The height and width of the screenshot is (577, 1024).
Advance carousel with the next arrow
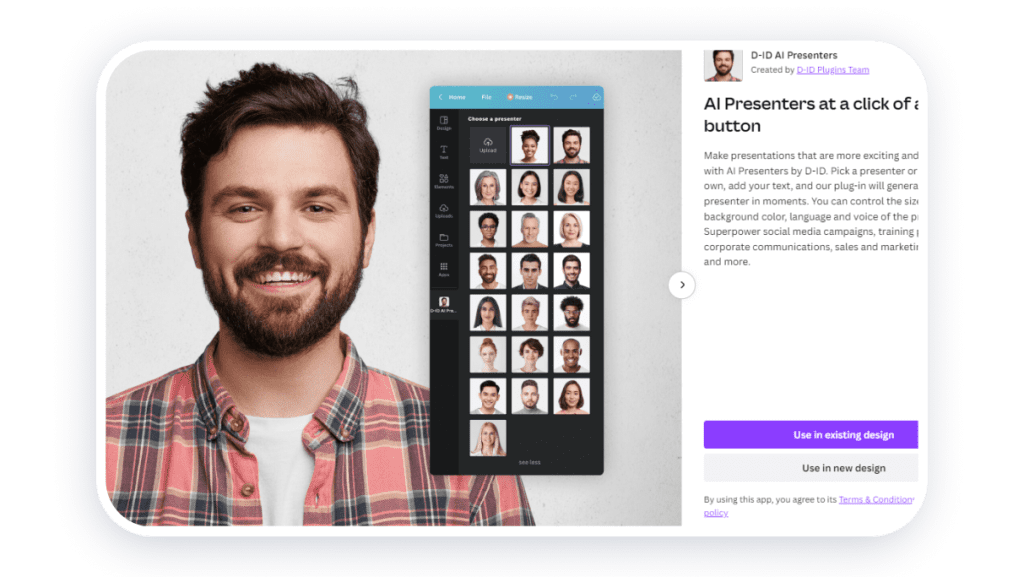click(x=682, y=285)
